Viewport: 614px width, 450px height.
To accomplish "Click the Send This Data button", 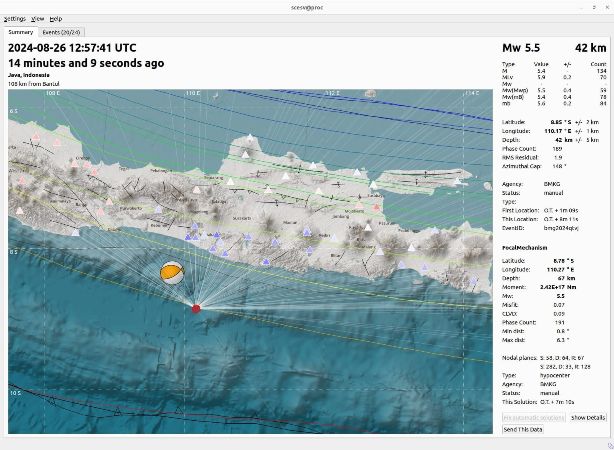I will [x=524, y=429].
